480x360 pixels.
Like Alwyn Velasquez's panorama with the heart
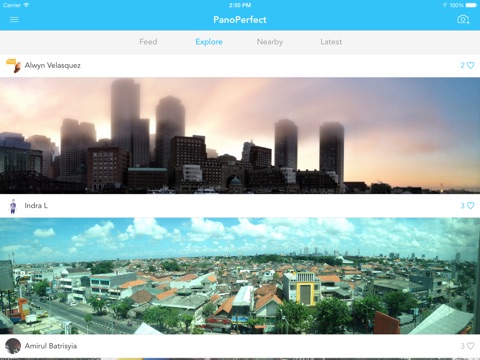click(470, 65)
